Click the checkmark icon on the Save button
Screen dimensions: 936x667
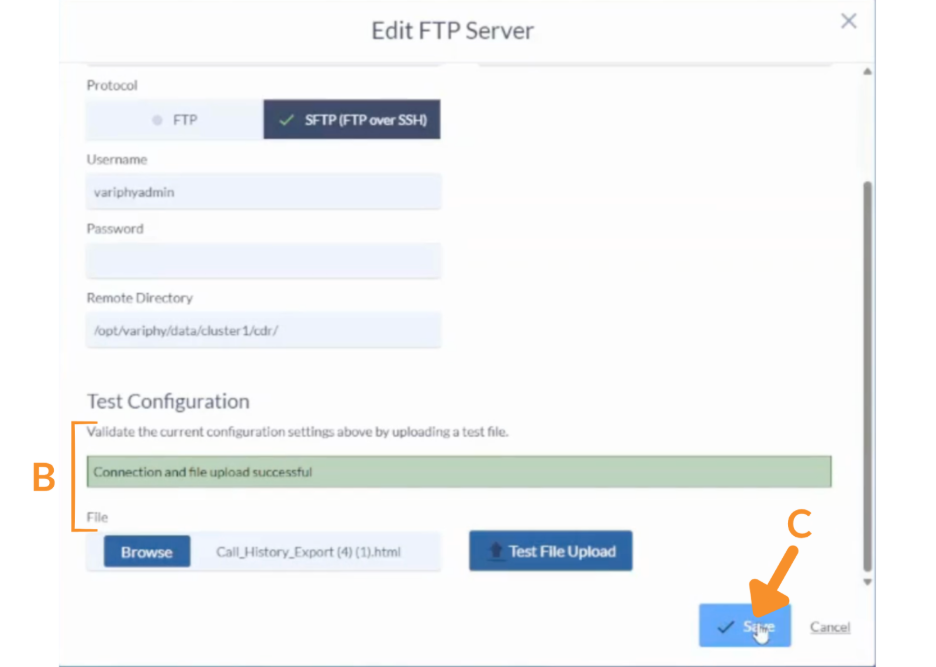pos(725,626)
